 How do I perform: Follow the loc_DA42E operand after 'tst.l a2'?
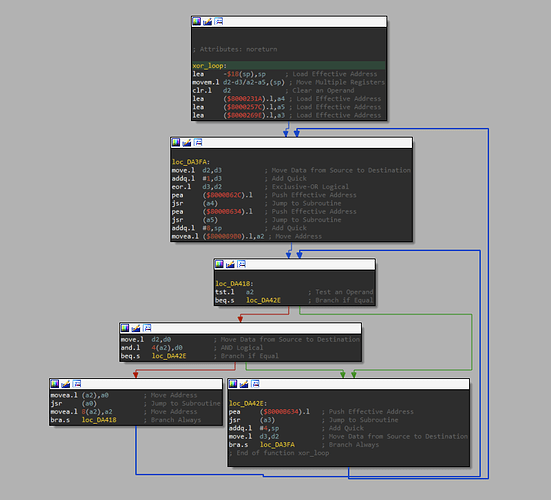click(x=263, y=300)
